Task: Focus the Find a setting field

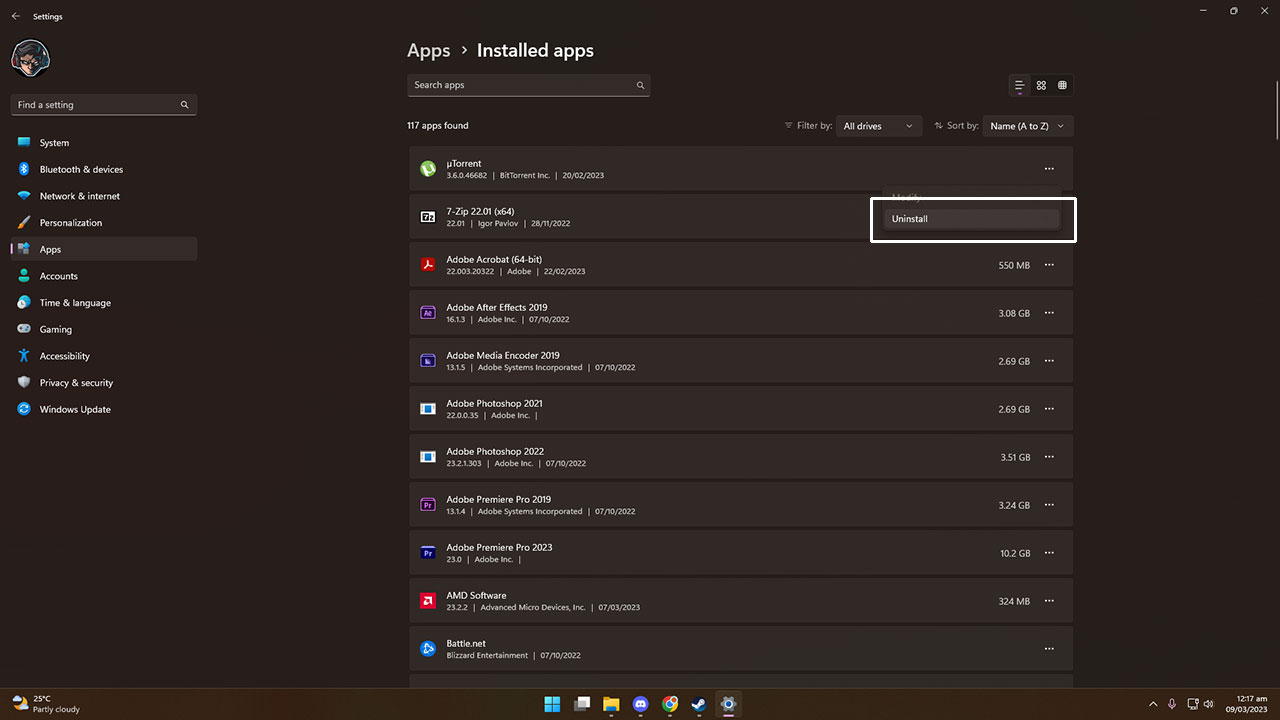Action: point(104,104)
